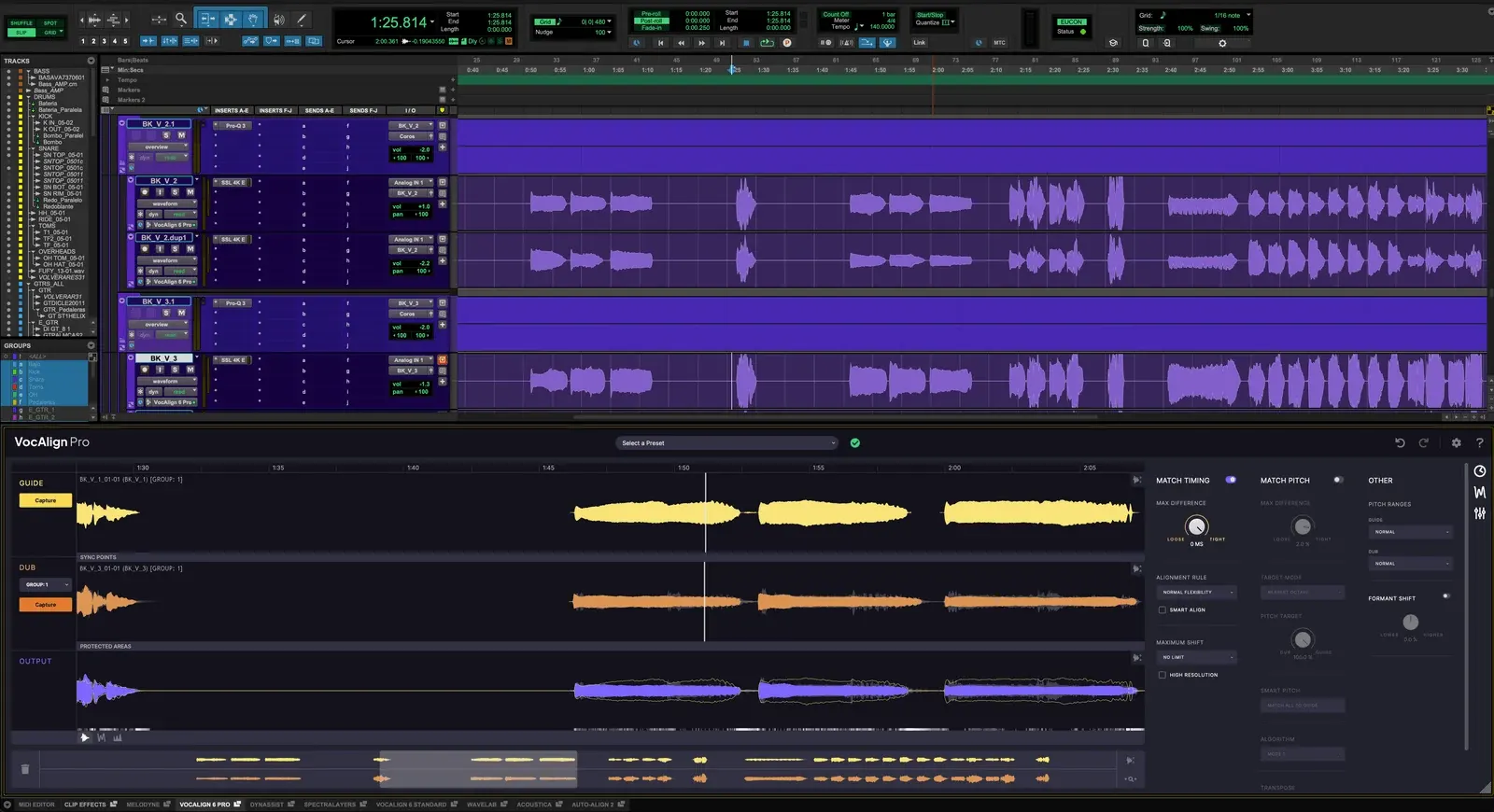Select Spot edit mode
1494x812 pixels.
50,22
